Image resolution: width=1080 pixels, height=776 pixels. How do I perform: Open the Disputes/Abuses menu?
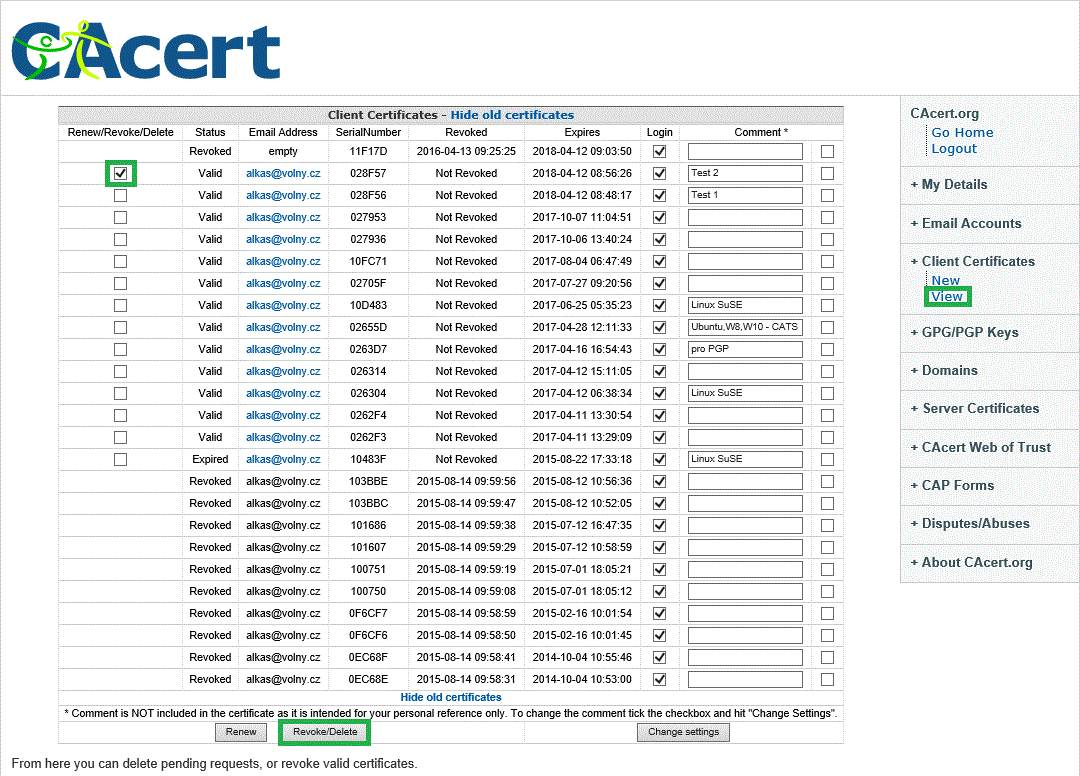click(975, 523)
